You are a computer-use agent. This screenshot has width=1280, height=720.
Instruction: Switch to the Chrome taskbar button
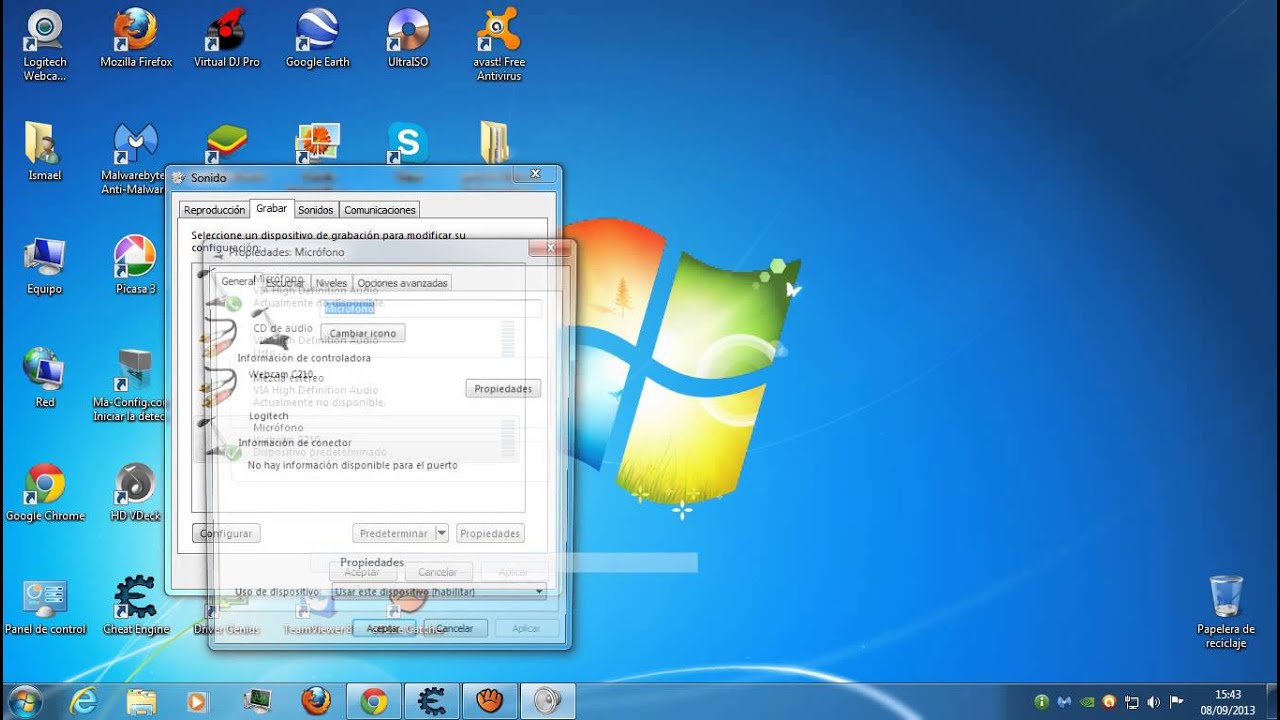(x=374, y=702)
